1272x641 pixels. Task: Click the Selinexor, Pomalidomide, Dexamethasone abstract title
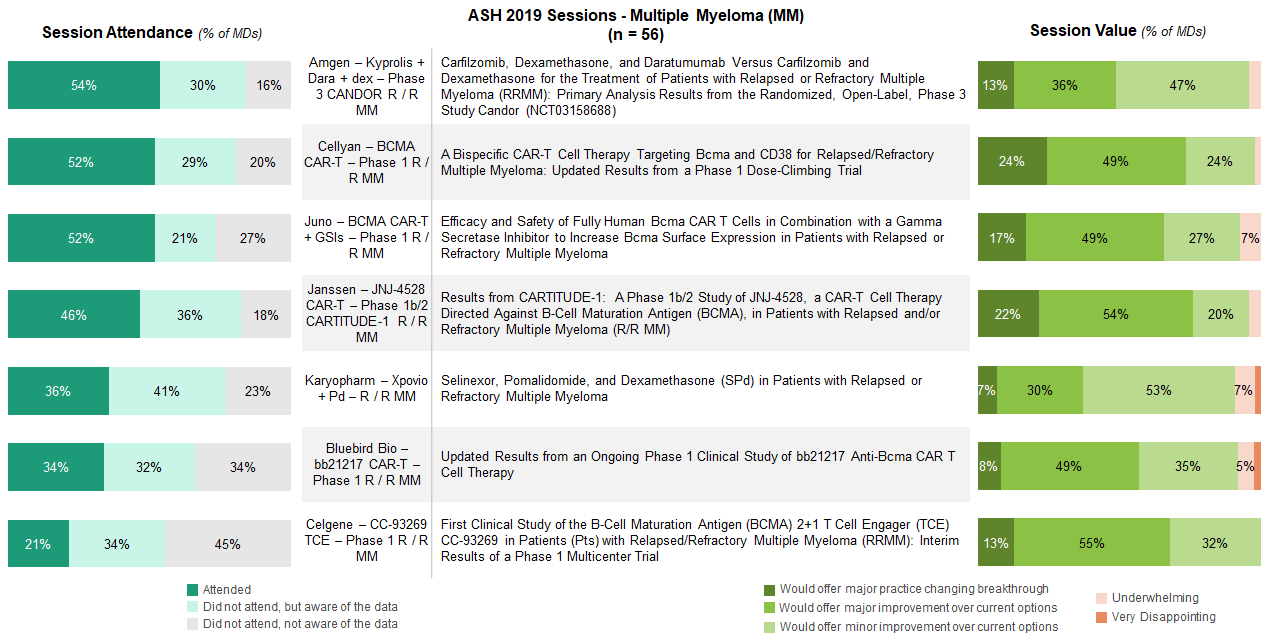[681, 389]
